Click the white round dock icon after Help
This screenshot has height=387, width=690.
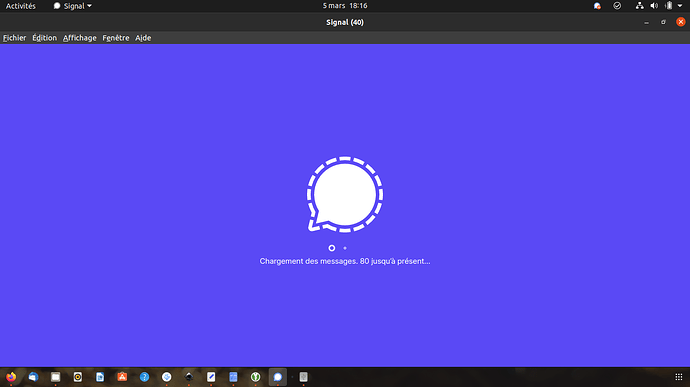166,377
